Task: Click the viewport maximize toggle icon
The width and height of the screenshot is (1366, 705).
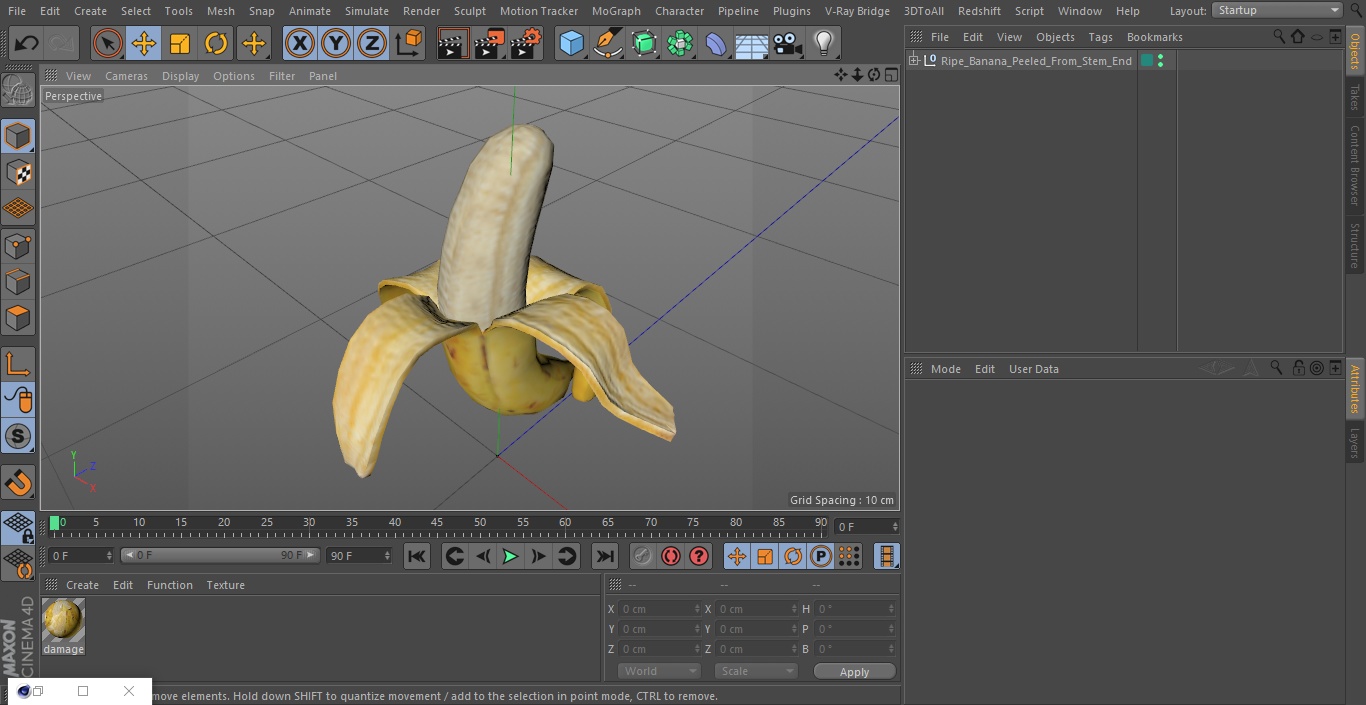Action: click(891, 75)
